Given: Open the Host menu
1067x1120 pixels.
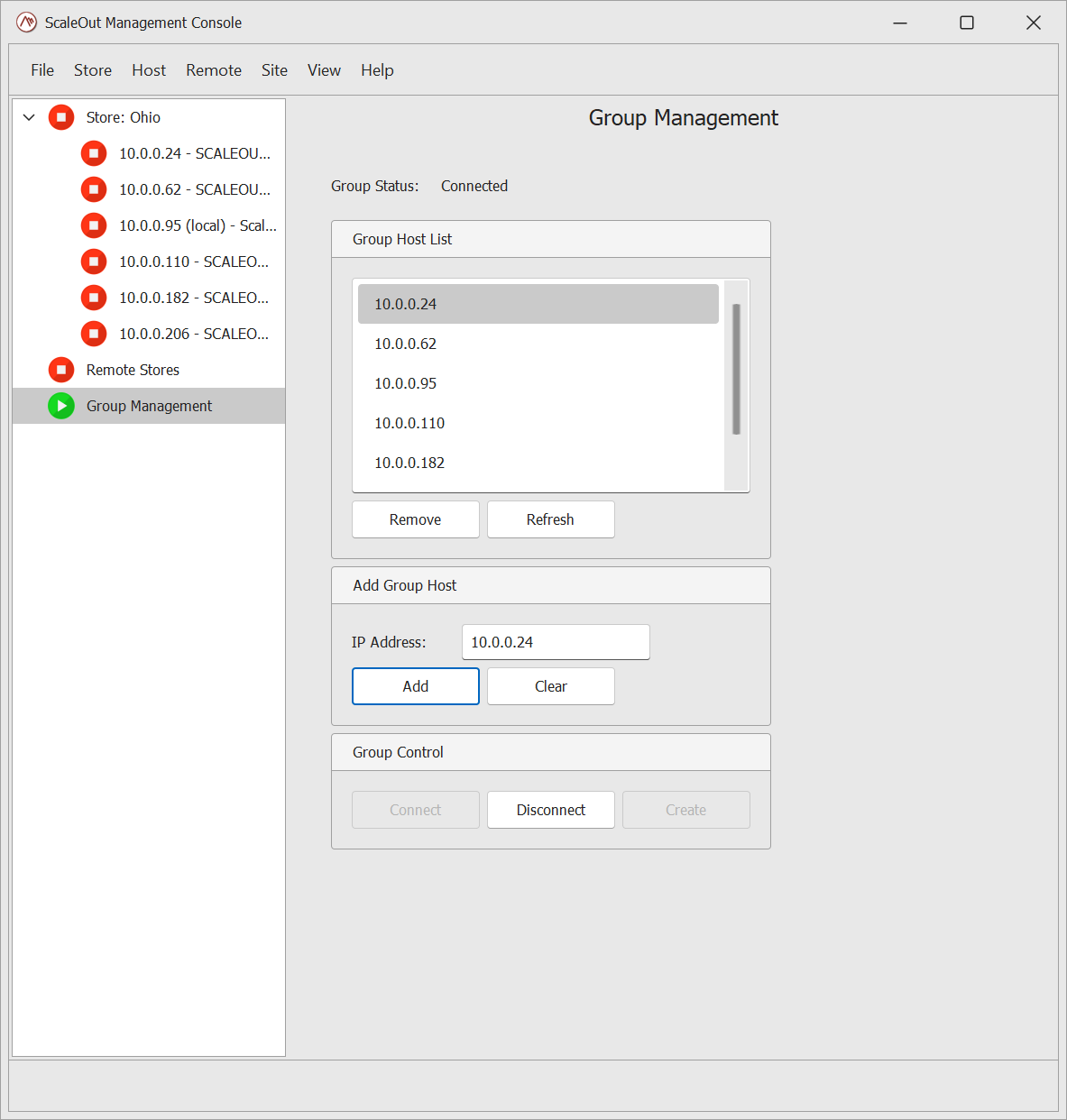Looking at the screenshot, I should [149, 70].
